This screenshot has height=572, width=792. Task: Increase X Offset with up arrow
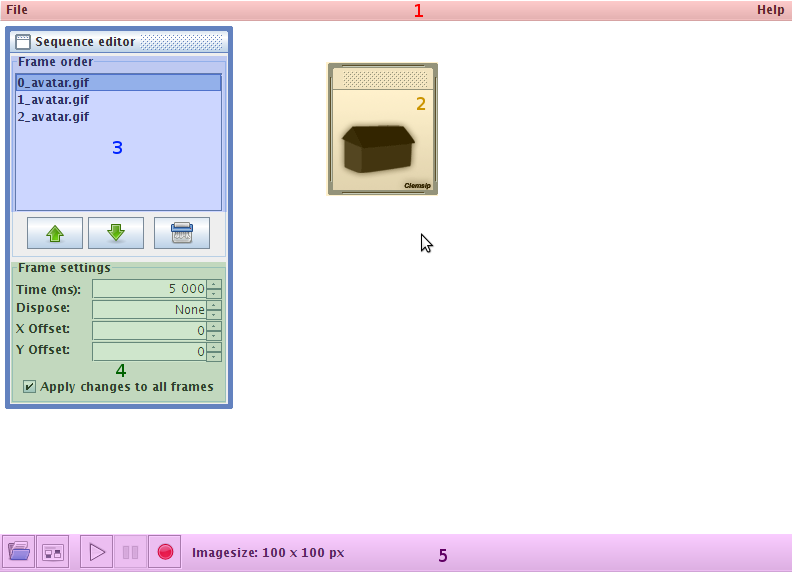click(214, 326)
